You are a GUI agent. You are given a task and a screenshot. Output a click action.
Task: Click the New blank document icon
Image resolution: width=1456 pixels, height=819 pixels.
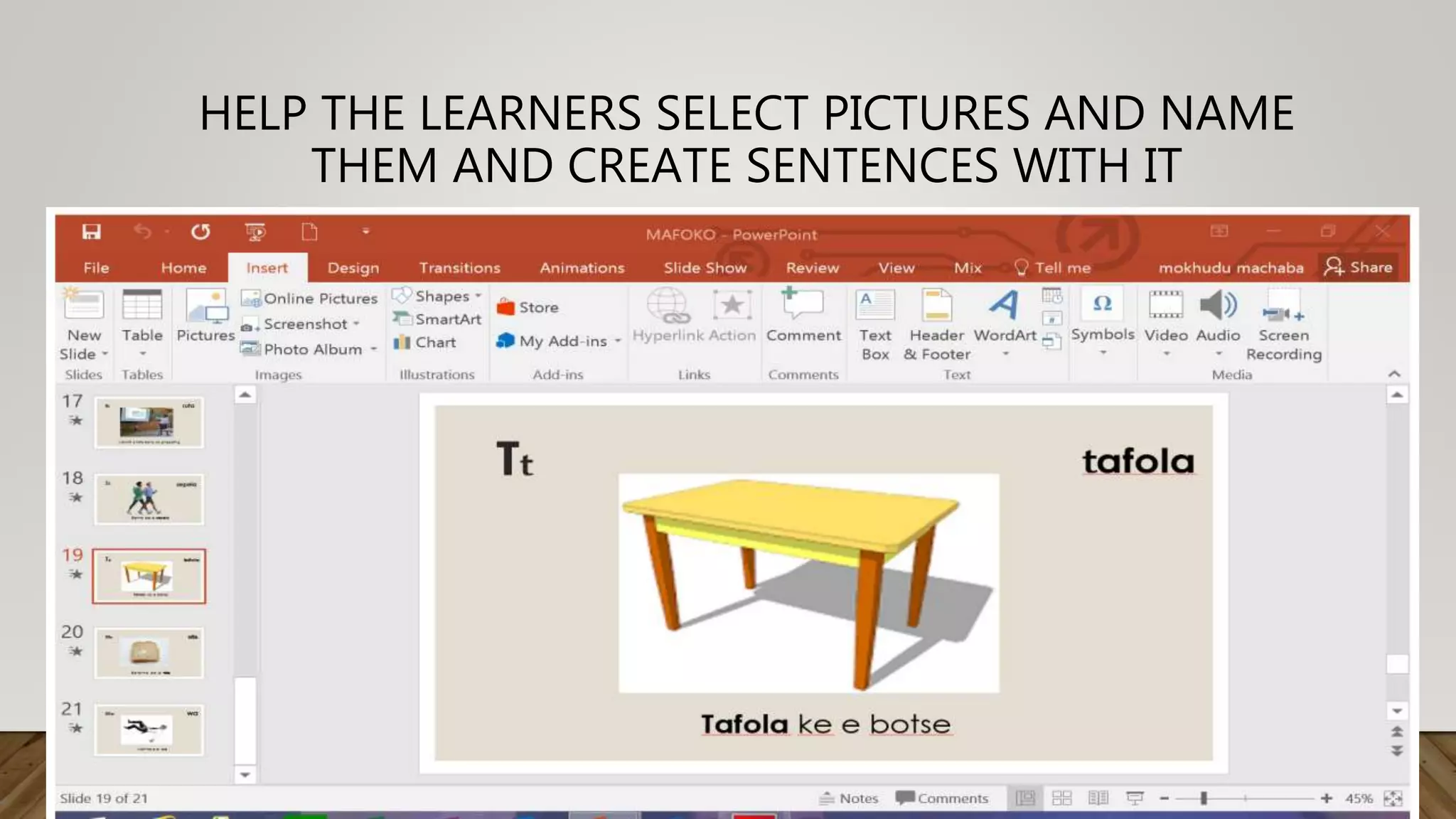pos(309,232)
